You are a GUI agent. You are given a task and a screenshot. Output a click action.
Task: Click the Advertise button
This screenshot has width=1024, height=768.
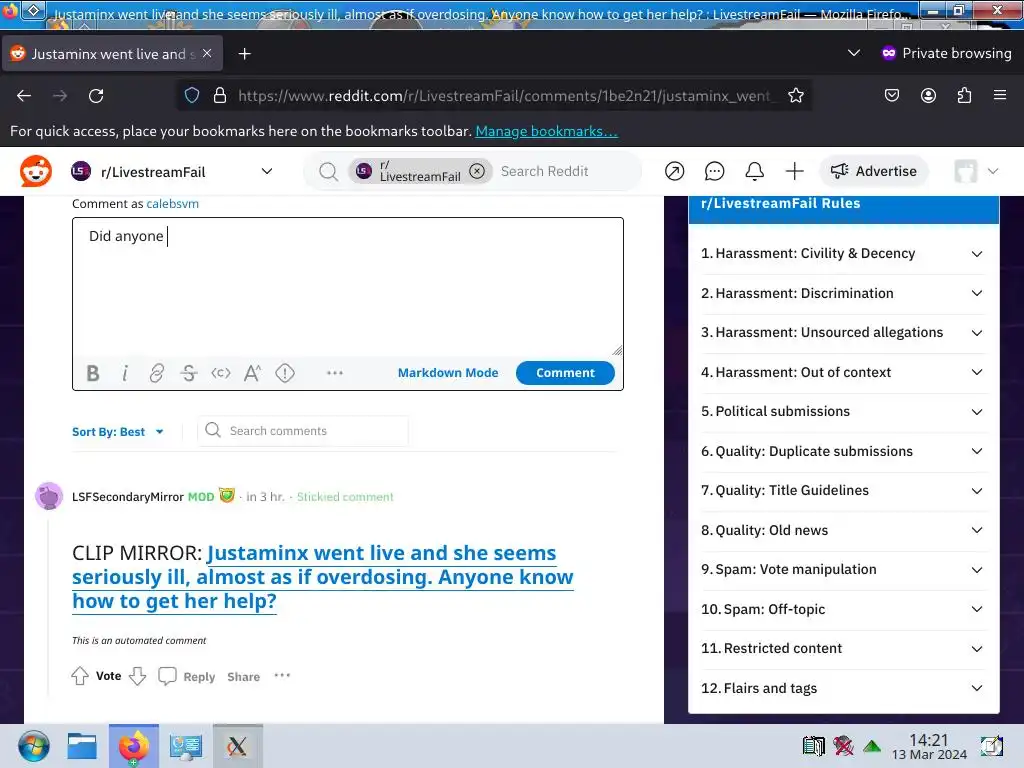[874, 171]
